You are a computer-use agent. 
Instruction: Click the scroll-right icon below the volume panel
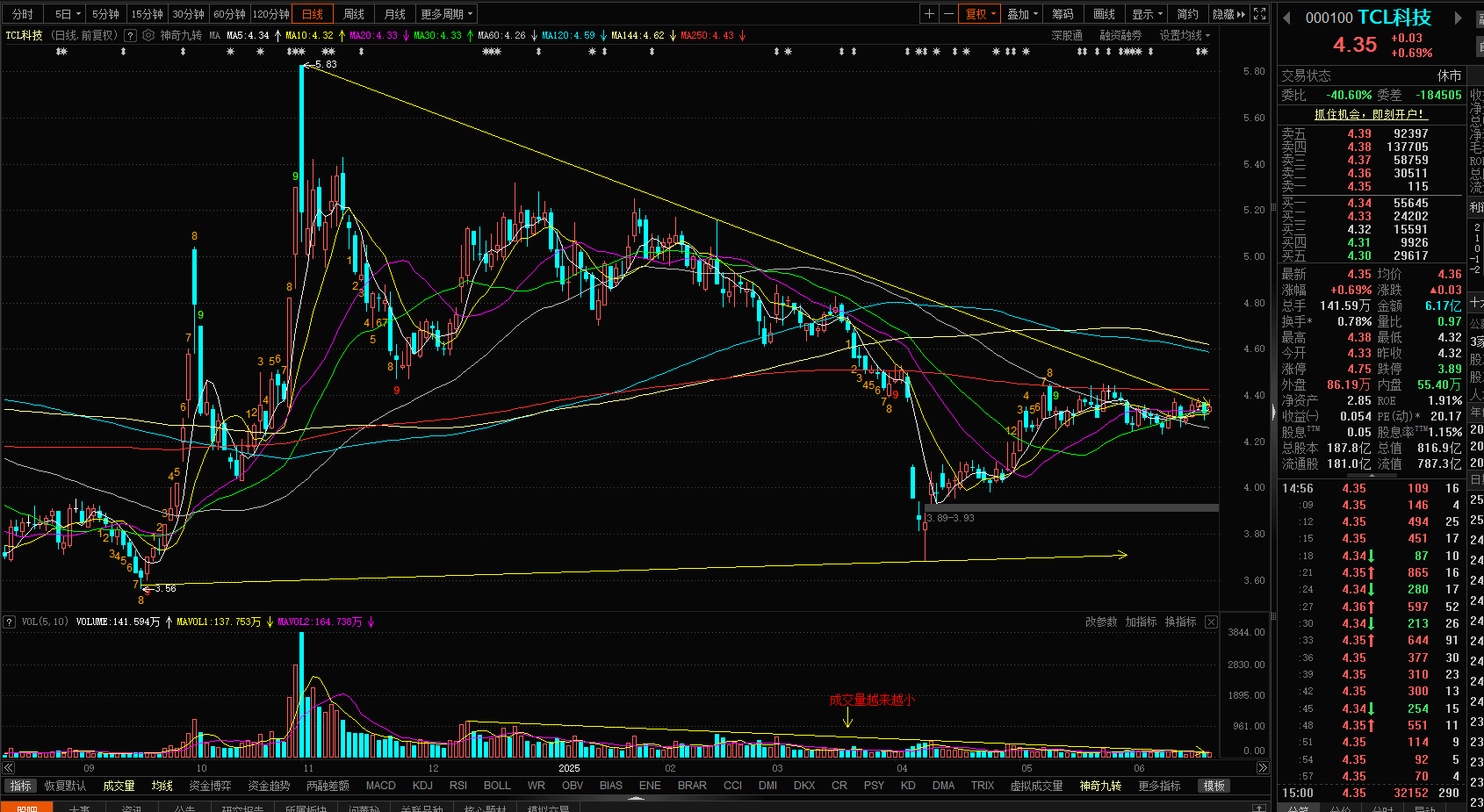[1263, 768]
